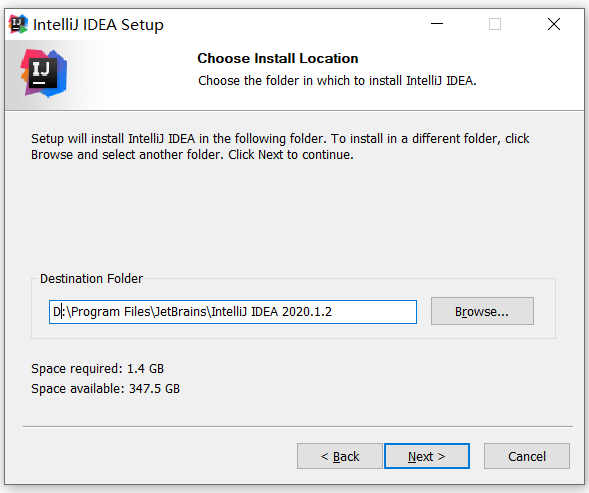Viewport: 589px width, 493px height.
Task: Focus the Destination Folder path field
Action: point(233,312)
